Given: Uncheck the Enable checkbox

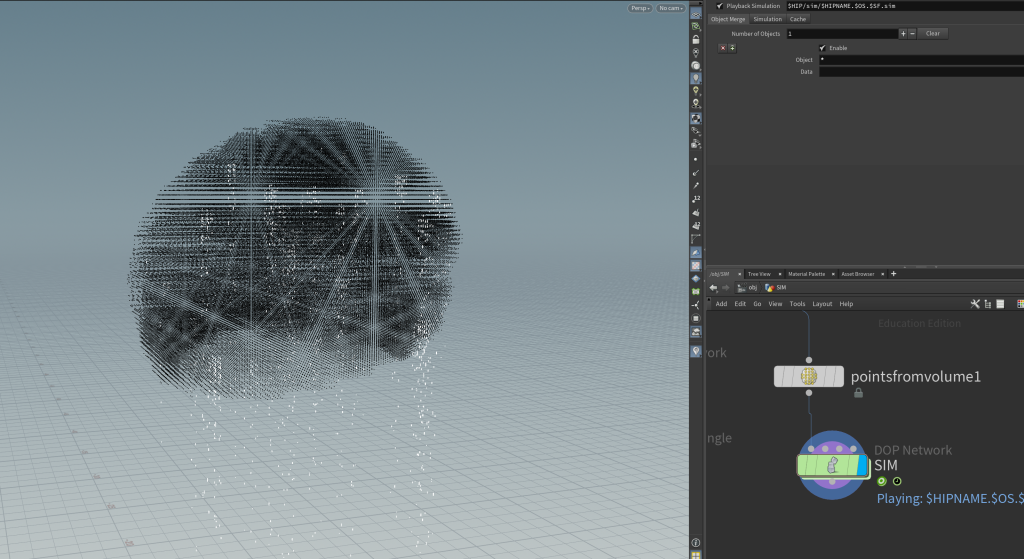Looking at the screenshot, I should pos(822,47).
